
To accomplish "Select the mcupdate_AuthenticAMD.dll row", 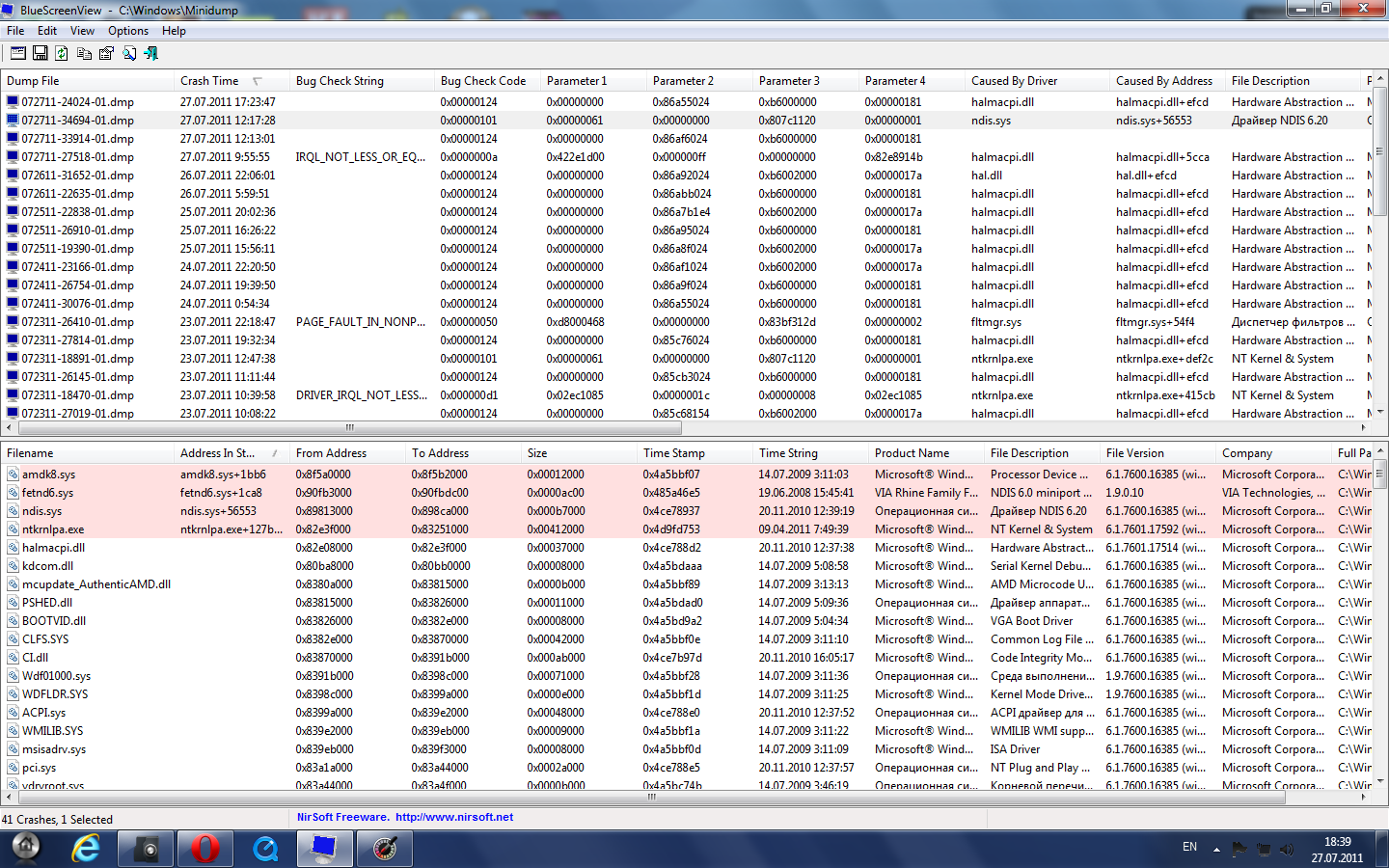I will (686, 583).
